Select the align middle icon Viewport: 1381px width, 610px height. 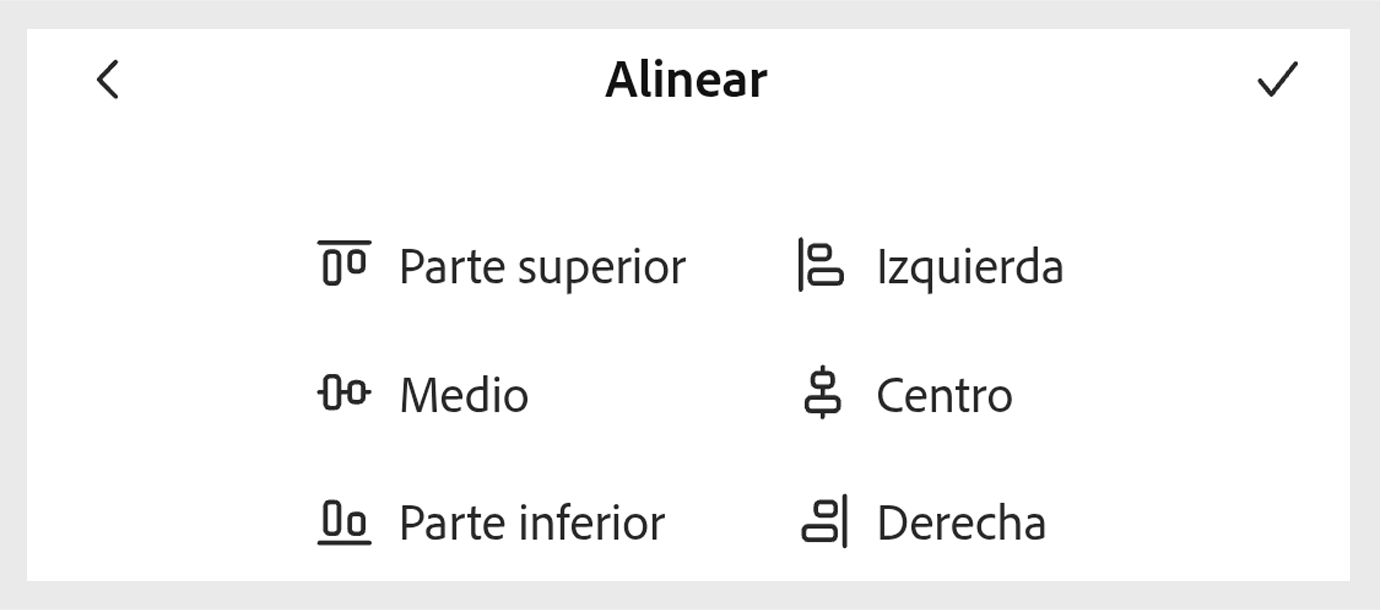(x=344, y=394)
